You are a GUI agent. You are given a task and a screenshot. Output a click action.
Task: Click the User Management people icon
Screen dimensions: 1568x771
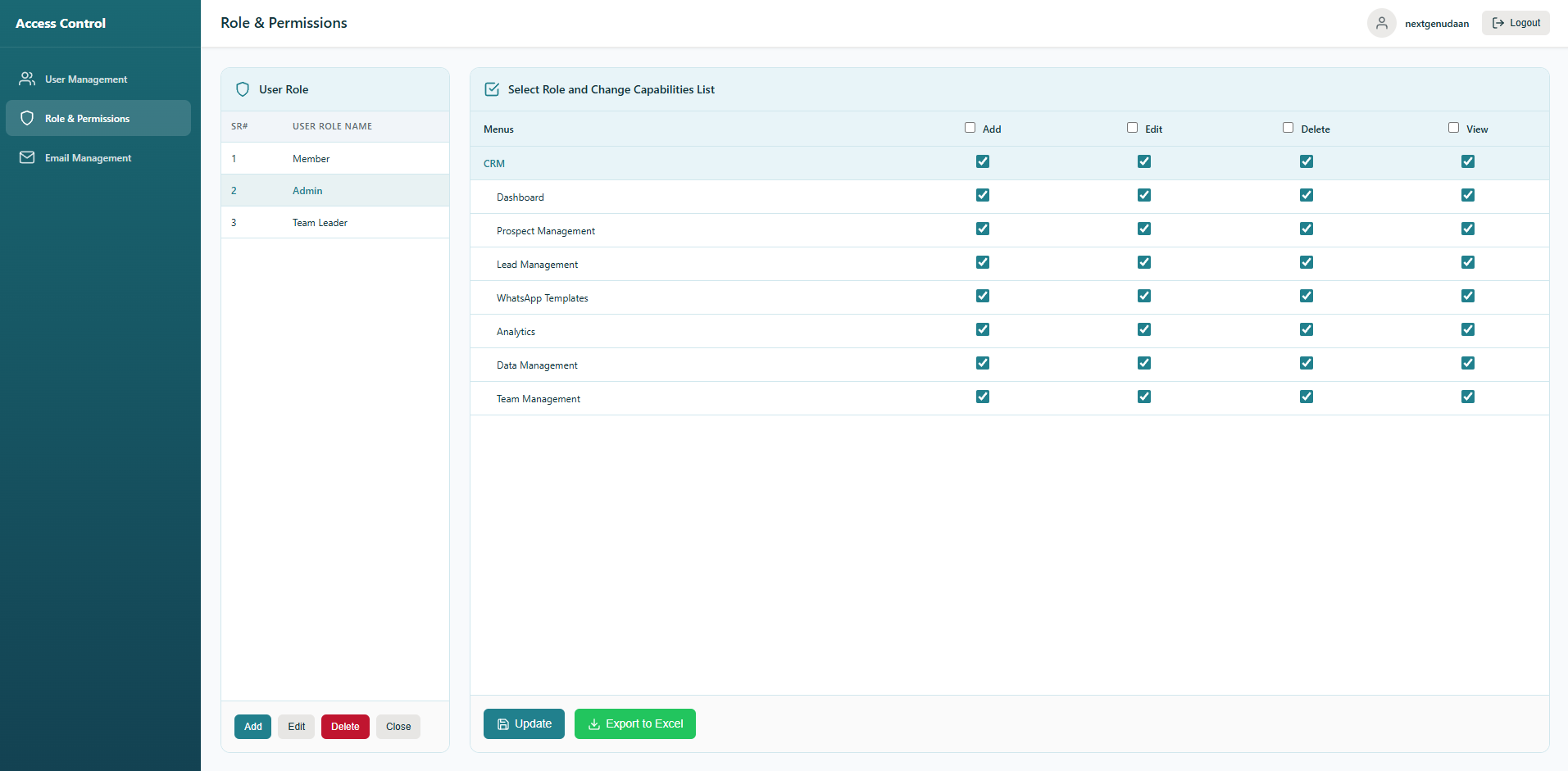[27, 79]
